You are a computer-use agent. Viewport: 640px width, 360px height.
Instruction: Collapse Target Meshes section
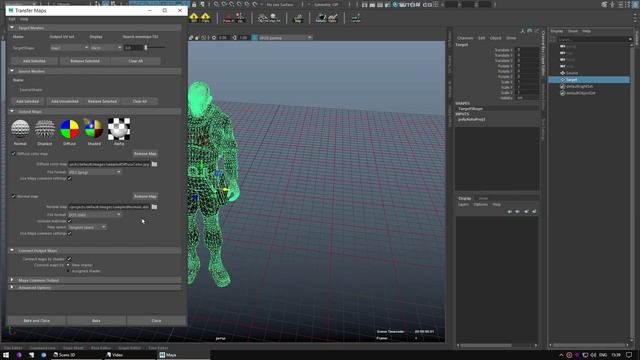click(12, 28)
